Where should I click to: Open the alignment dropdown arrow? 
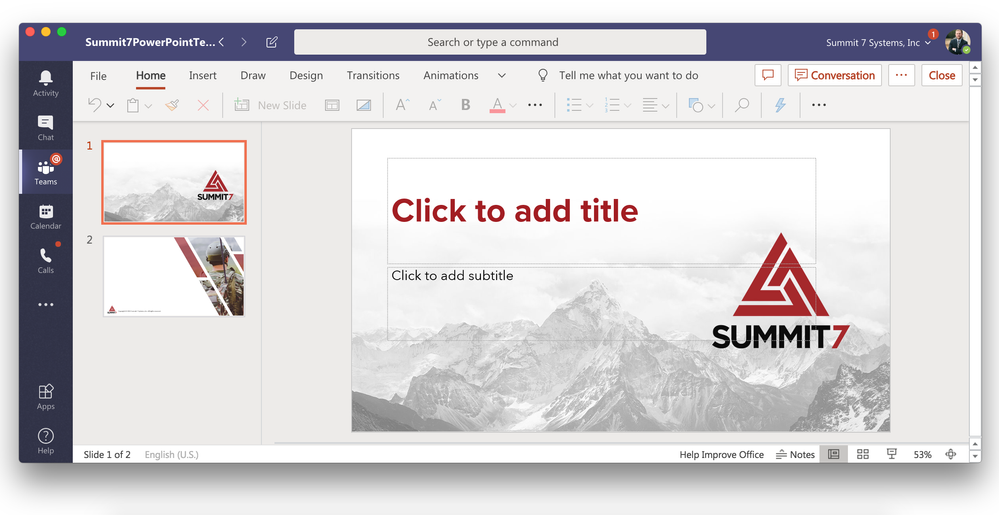666,106
